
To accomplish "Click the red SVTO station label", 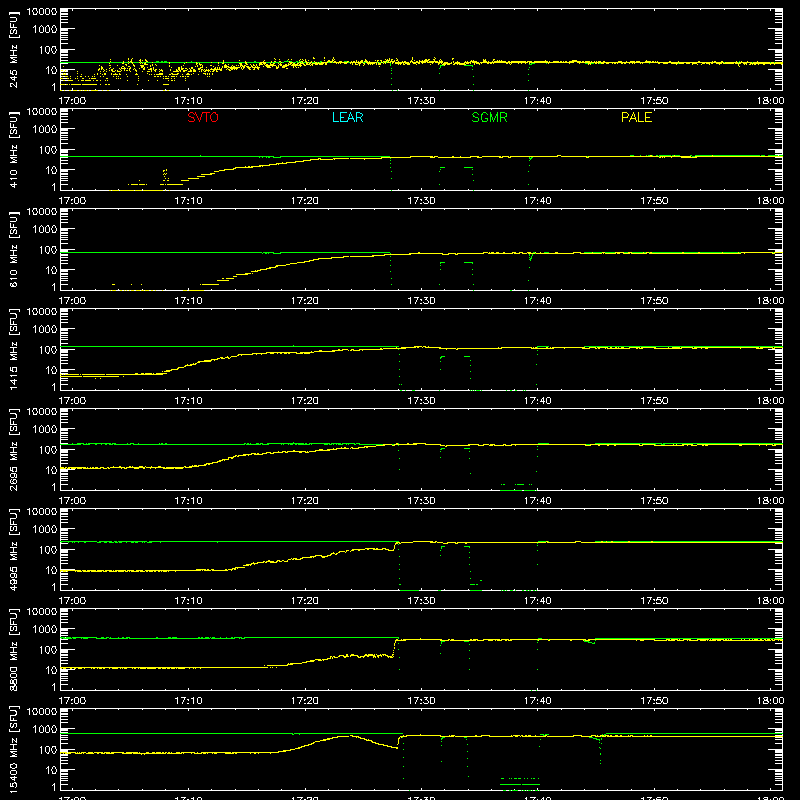I will [203, 117].
